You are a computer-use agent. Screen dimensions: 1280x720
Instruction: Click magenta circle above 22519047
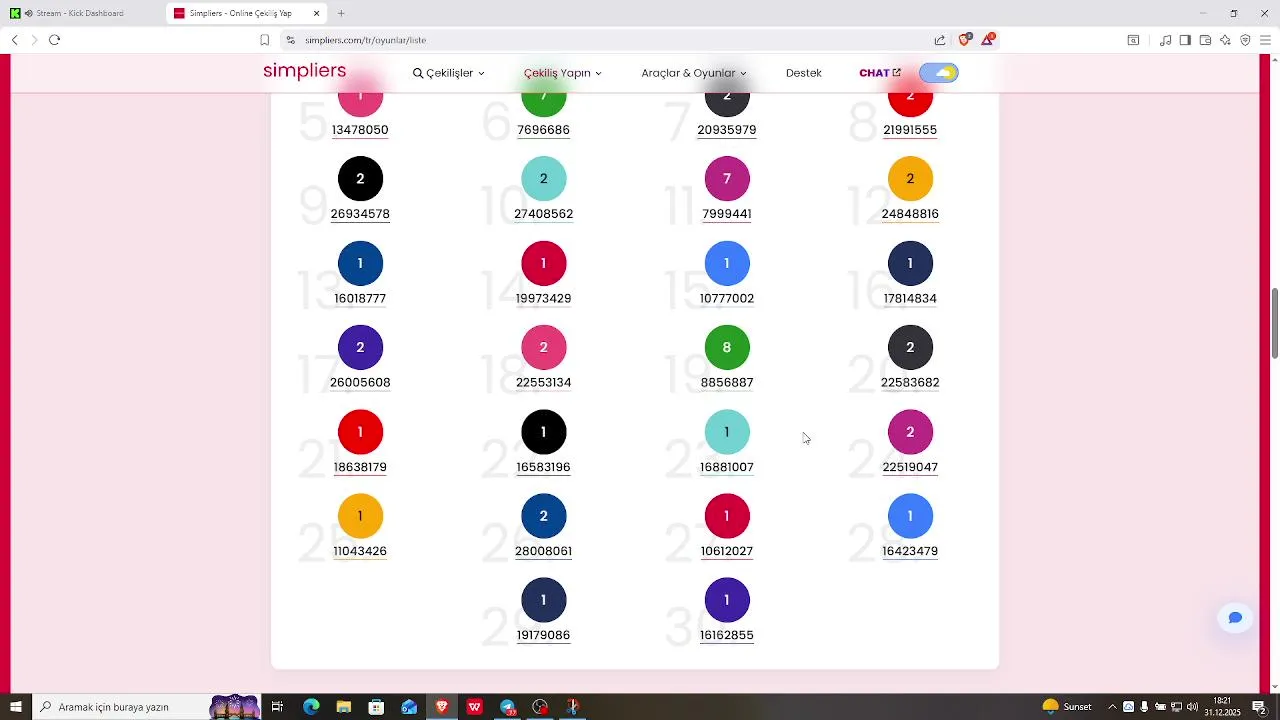click(910, 432)
